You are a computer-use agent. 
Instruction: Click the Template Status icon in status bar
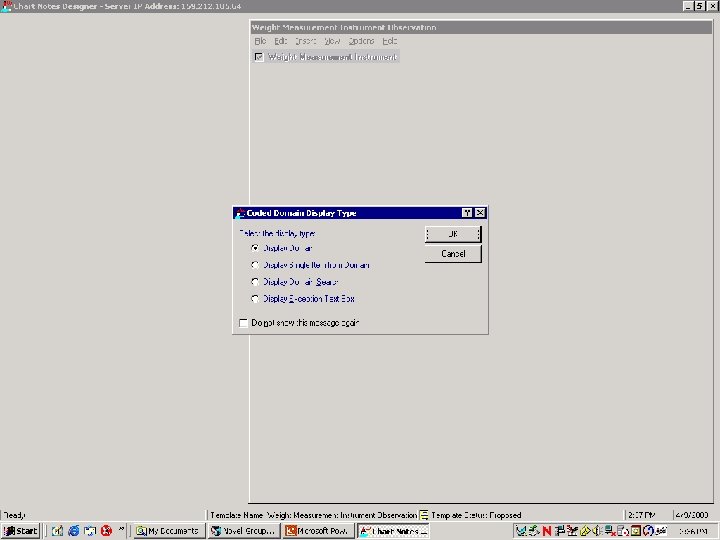coord(424,515)
